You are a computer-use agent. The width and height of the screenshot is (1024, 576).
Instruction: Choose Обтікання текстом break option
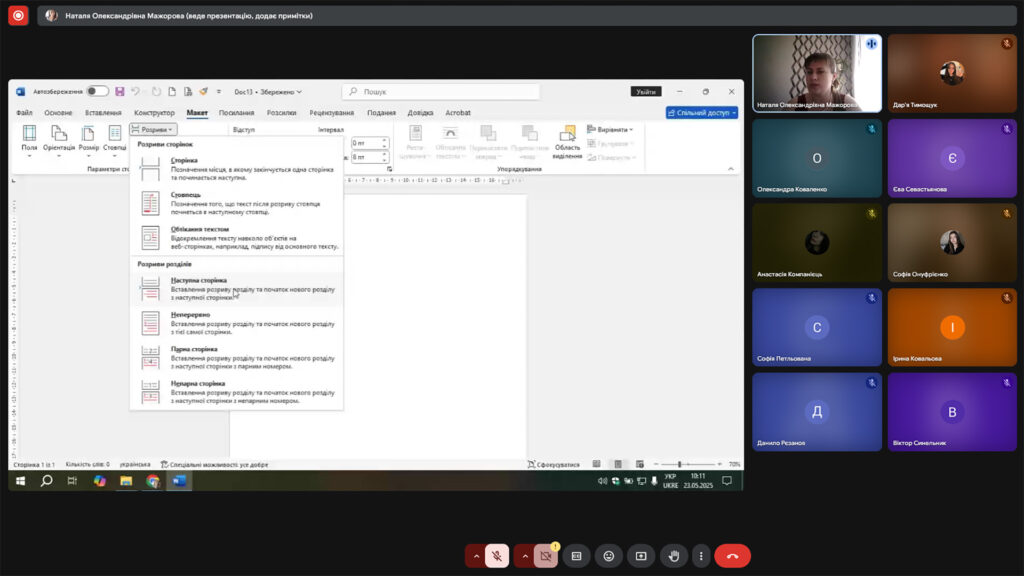pos(236,238)
